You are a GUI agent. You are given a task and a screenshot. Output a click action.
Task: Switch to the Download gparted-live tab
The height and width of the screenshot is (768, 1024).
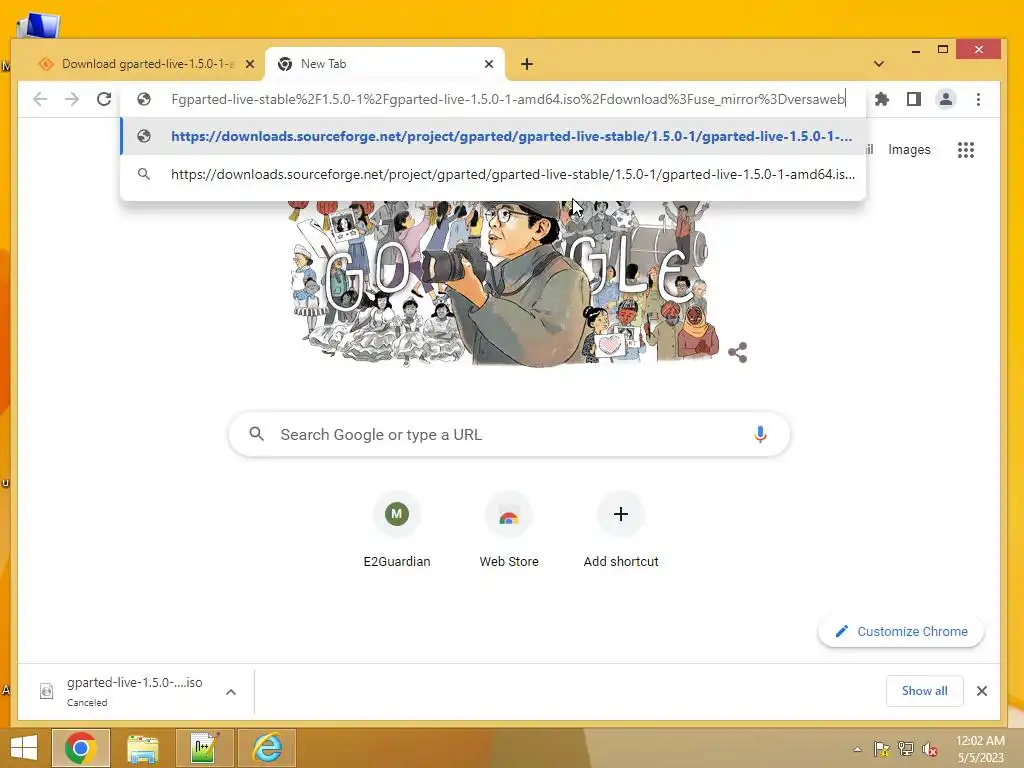tap(146, 64)
